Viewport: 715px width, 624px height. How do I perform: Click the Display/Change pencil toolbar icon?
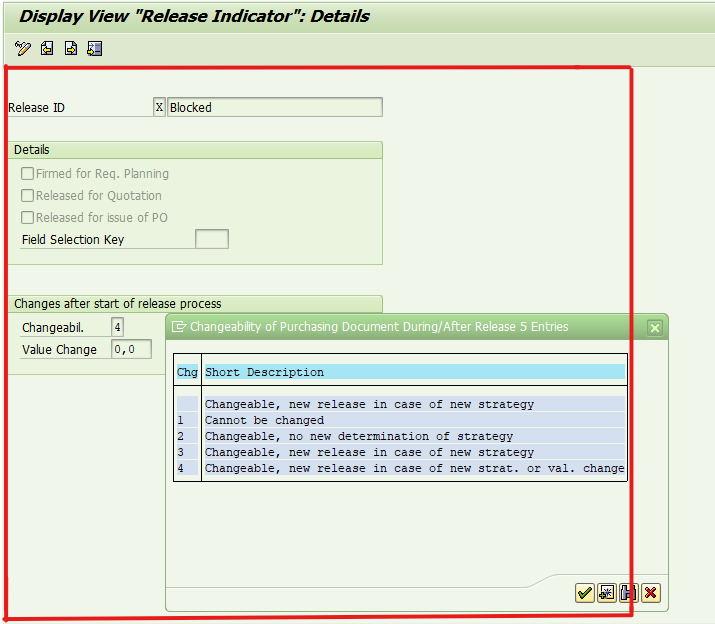[x=23, y=48]
